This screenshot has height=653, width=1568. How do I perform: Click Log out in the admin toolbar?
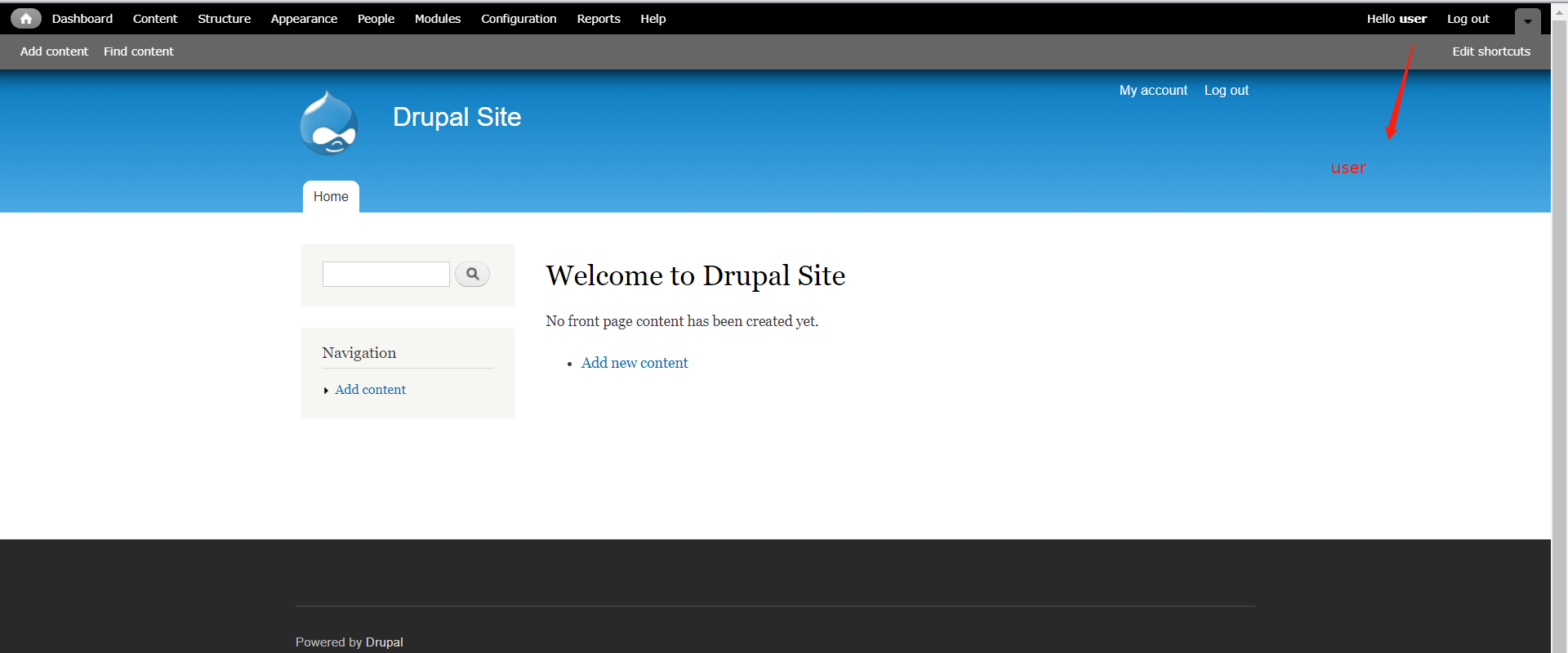point(1468,18)
